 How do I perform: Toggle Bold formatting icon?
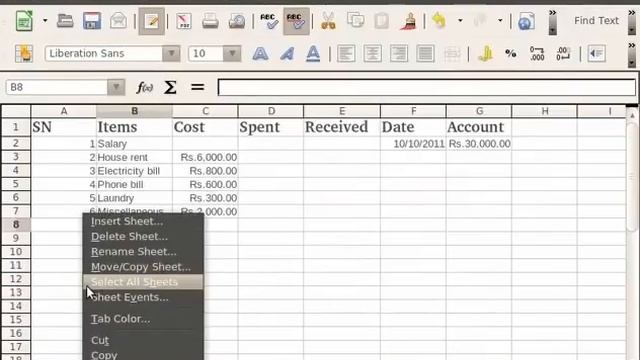tap(260, 53)
